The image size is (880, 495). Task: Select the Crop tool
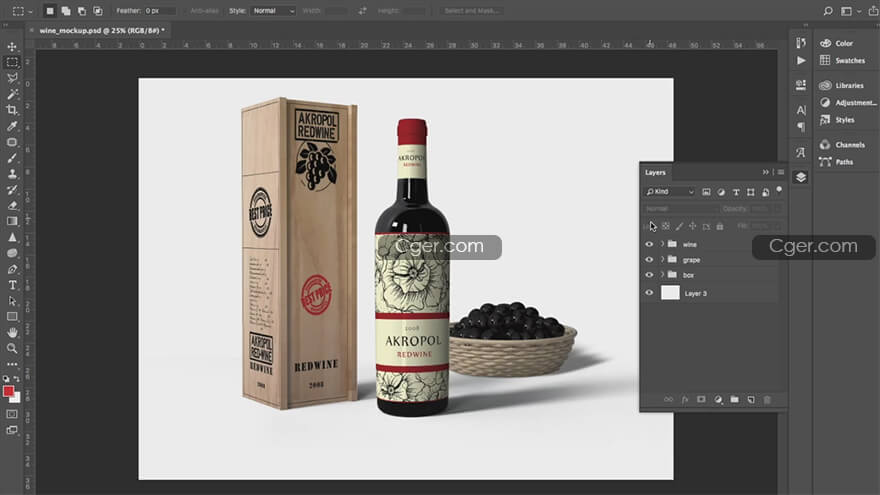[x=12, y=109]
